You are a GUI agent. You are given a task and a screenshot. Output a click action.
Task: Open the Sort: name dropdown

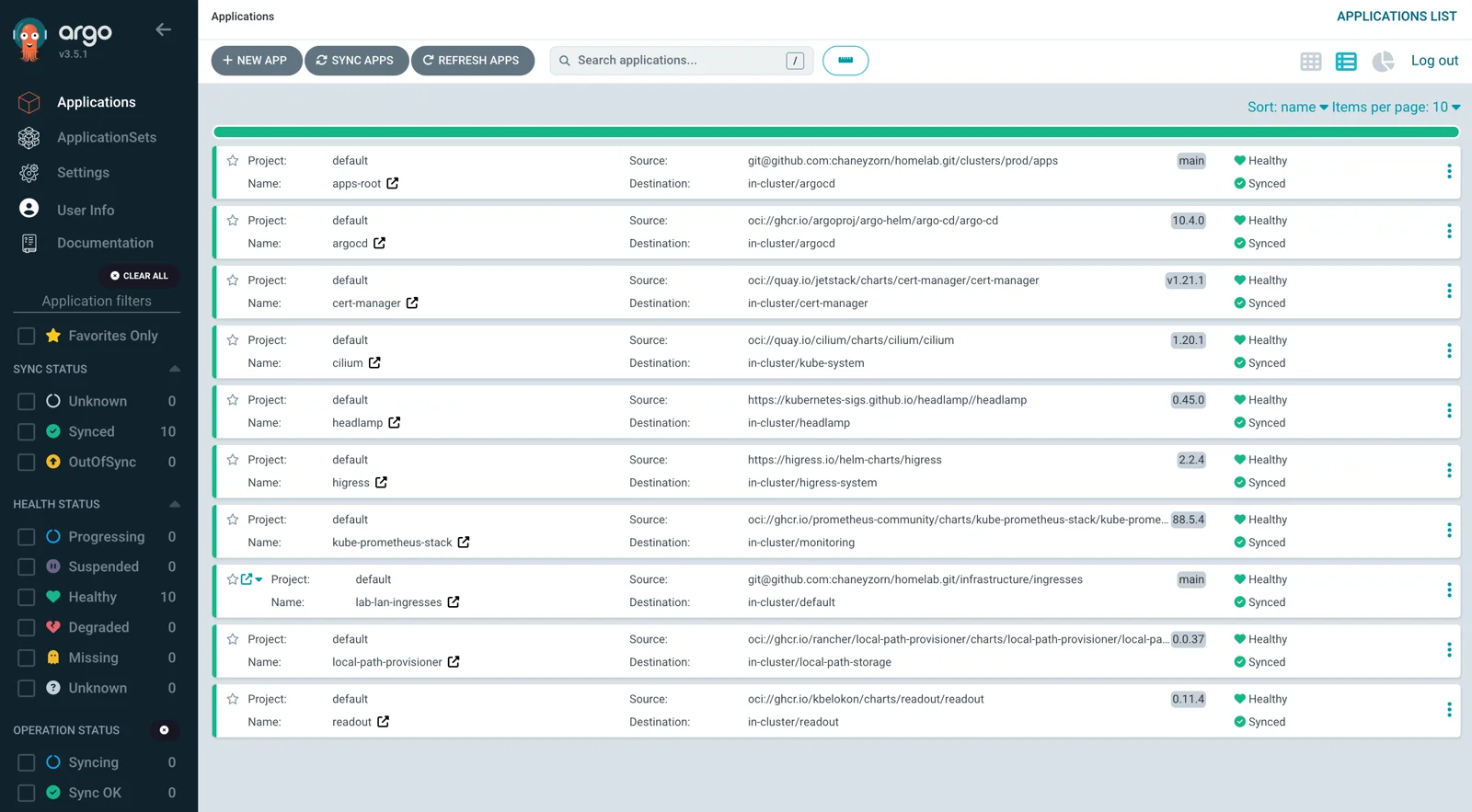click(1287, 108)
